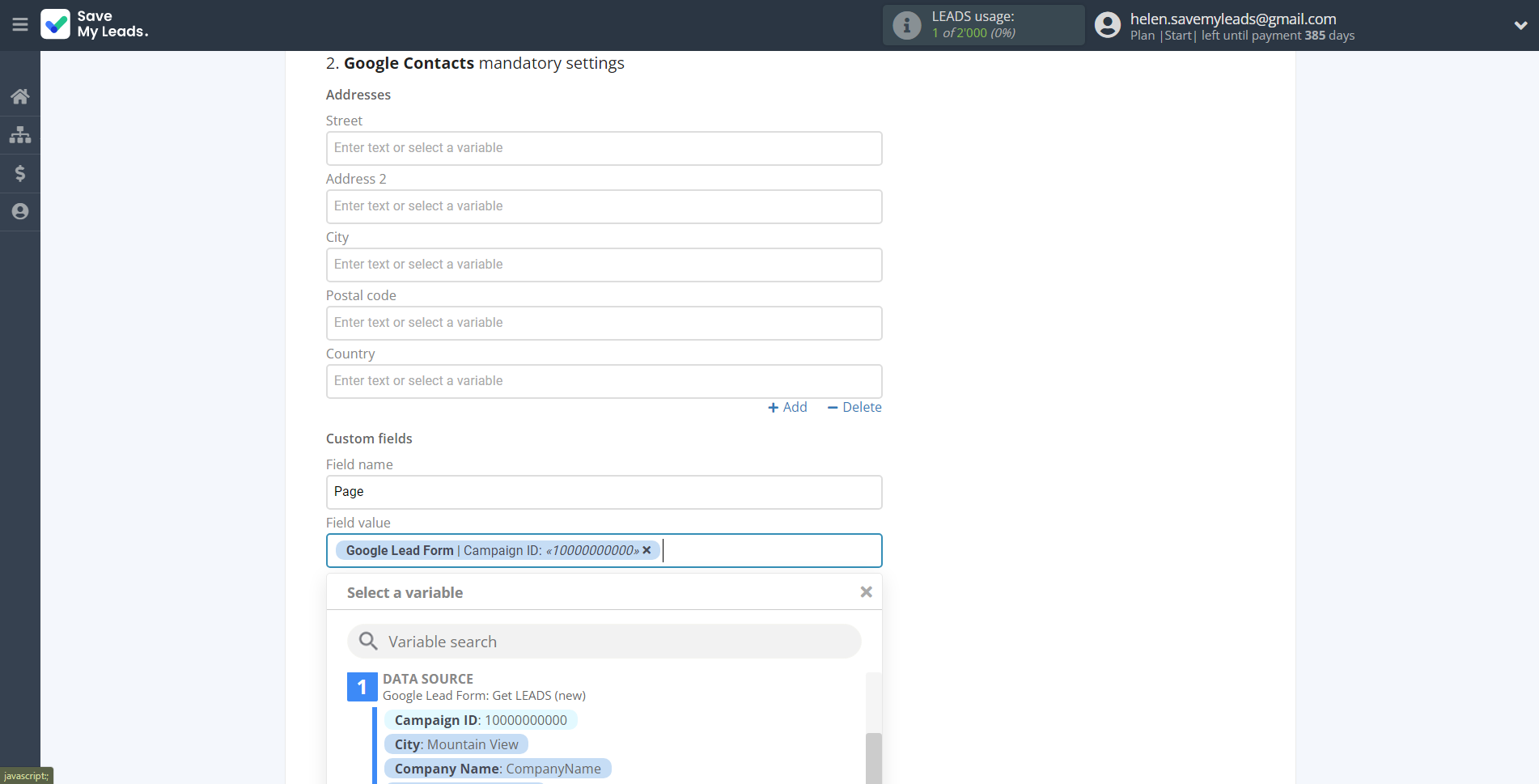
Task: Click the variable search magnifier icon
Action: point(368,641)
